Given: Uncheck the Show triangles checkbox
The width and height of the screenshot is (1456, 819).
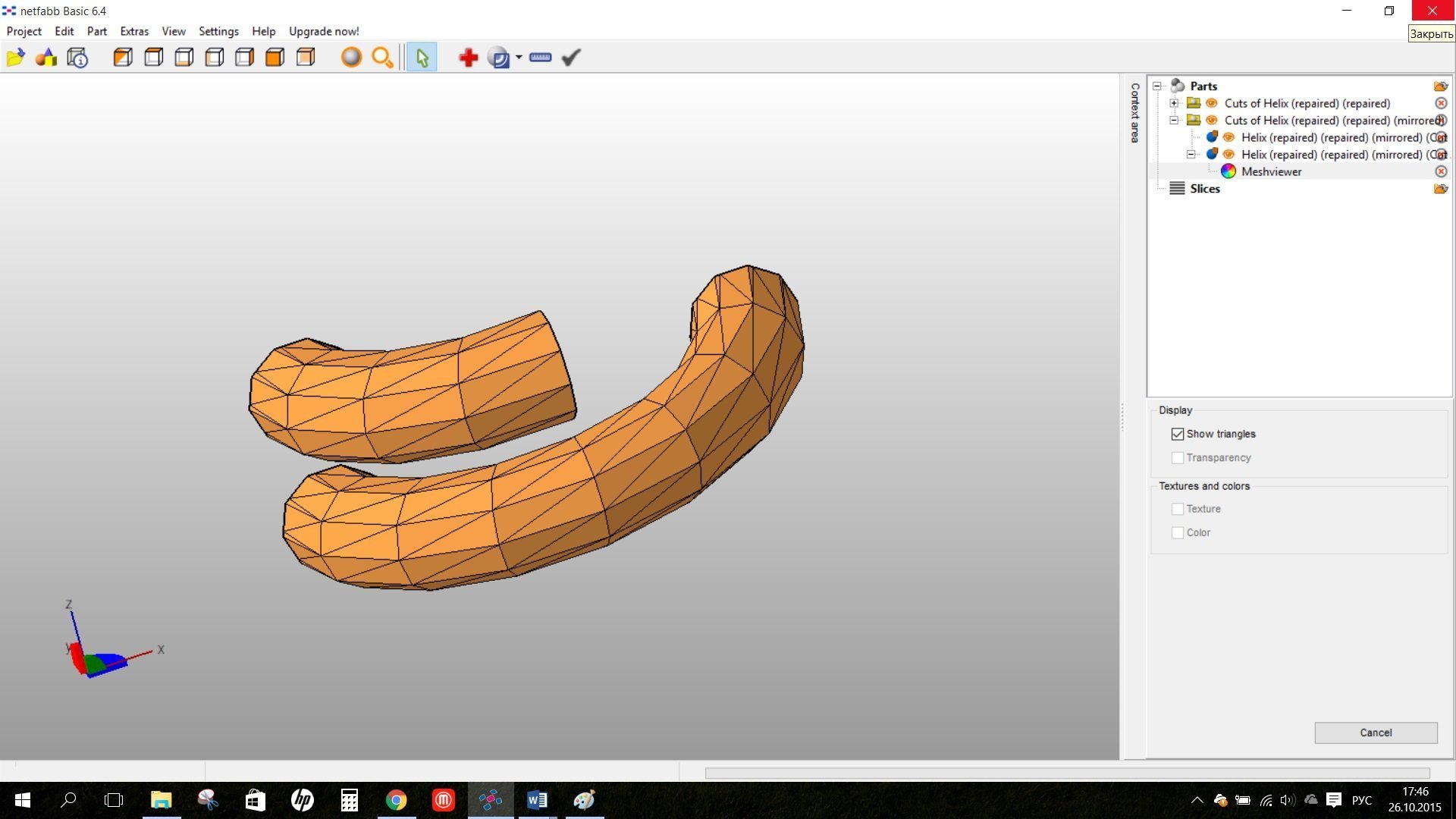Looking at the screenshot, I should coord(1178,434).
